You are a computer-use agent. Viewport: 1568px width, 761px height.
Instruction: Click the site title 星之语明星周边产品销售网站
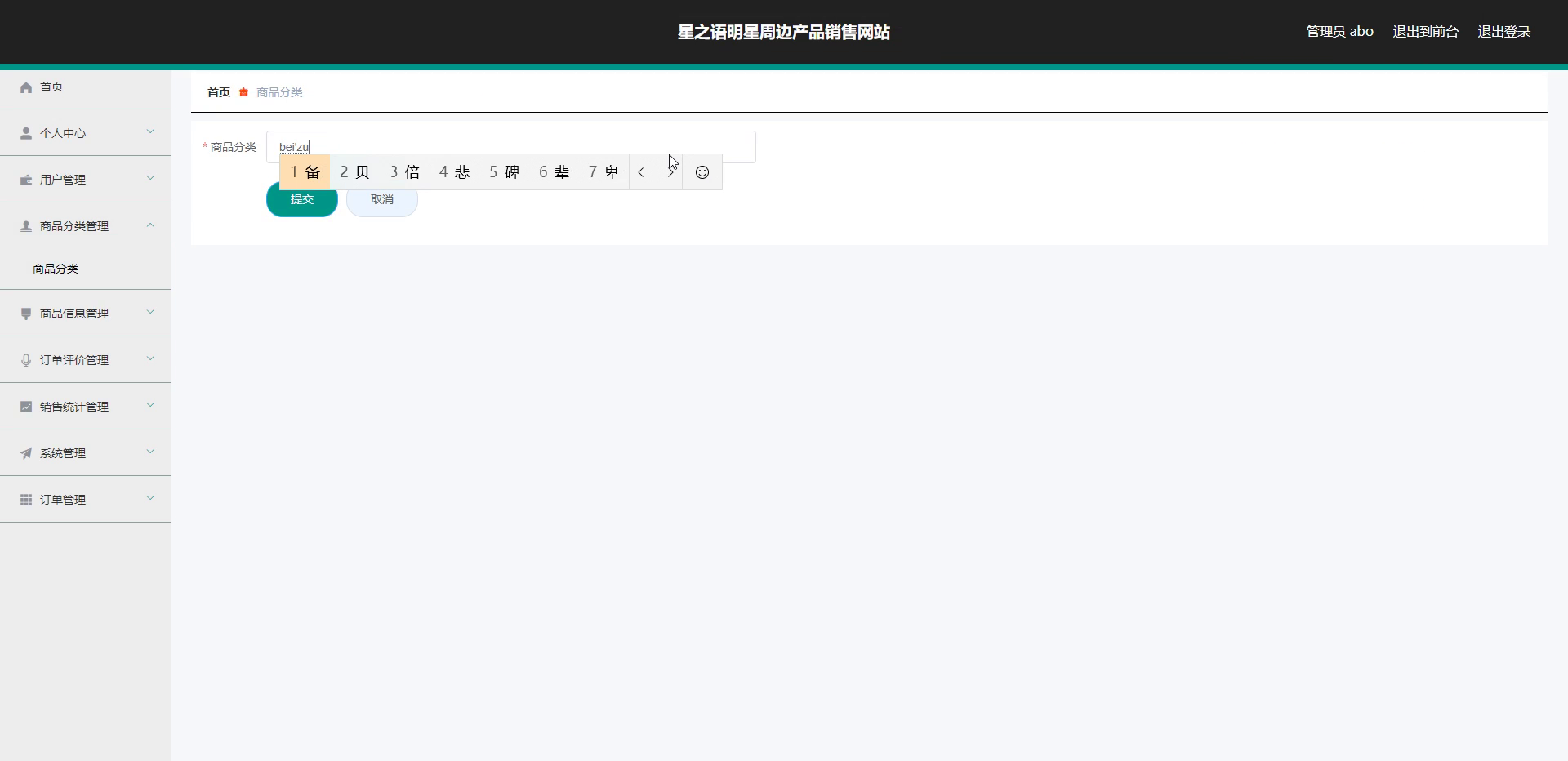click(x=784, y=32)
